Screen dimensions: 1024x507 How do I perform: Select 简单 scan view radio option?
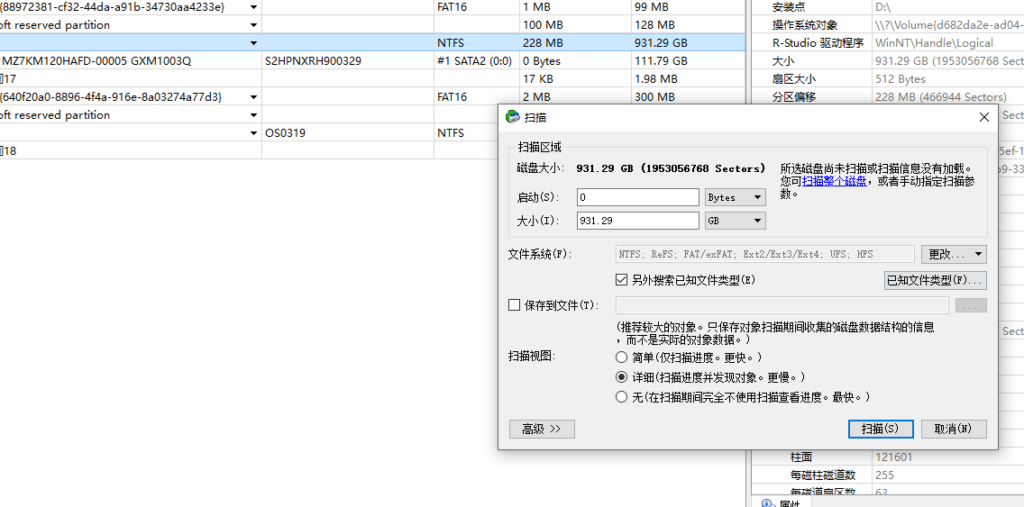point(622,357)
